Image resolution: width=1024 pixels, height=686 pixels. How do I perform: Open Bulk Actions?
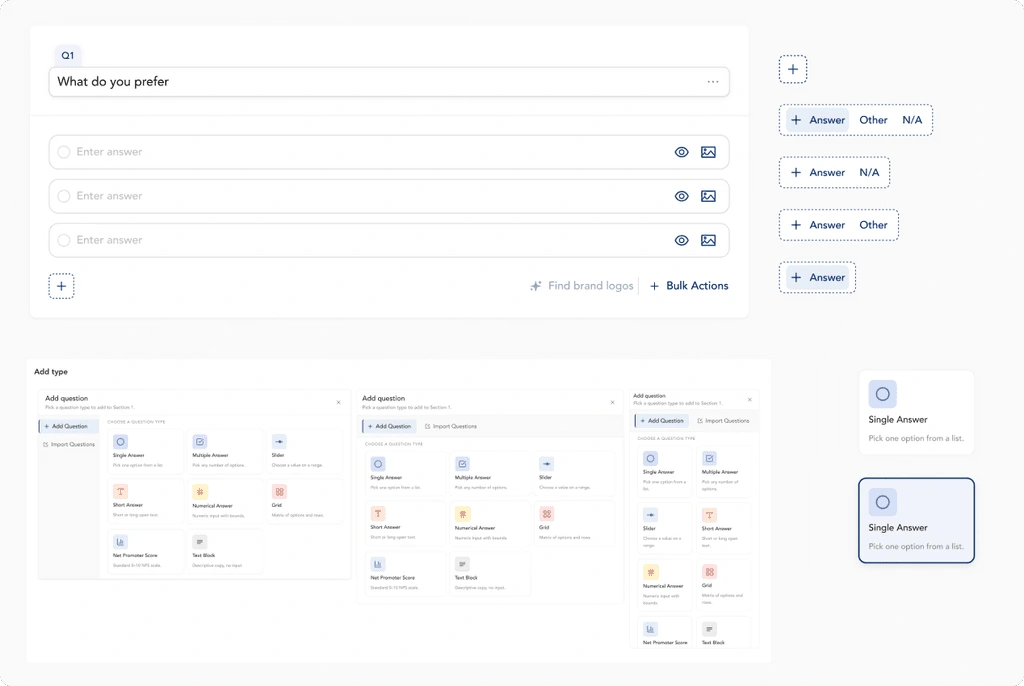coord(689,286)
